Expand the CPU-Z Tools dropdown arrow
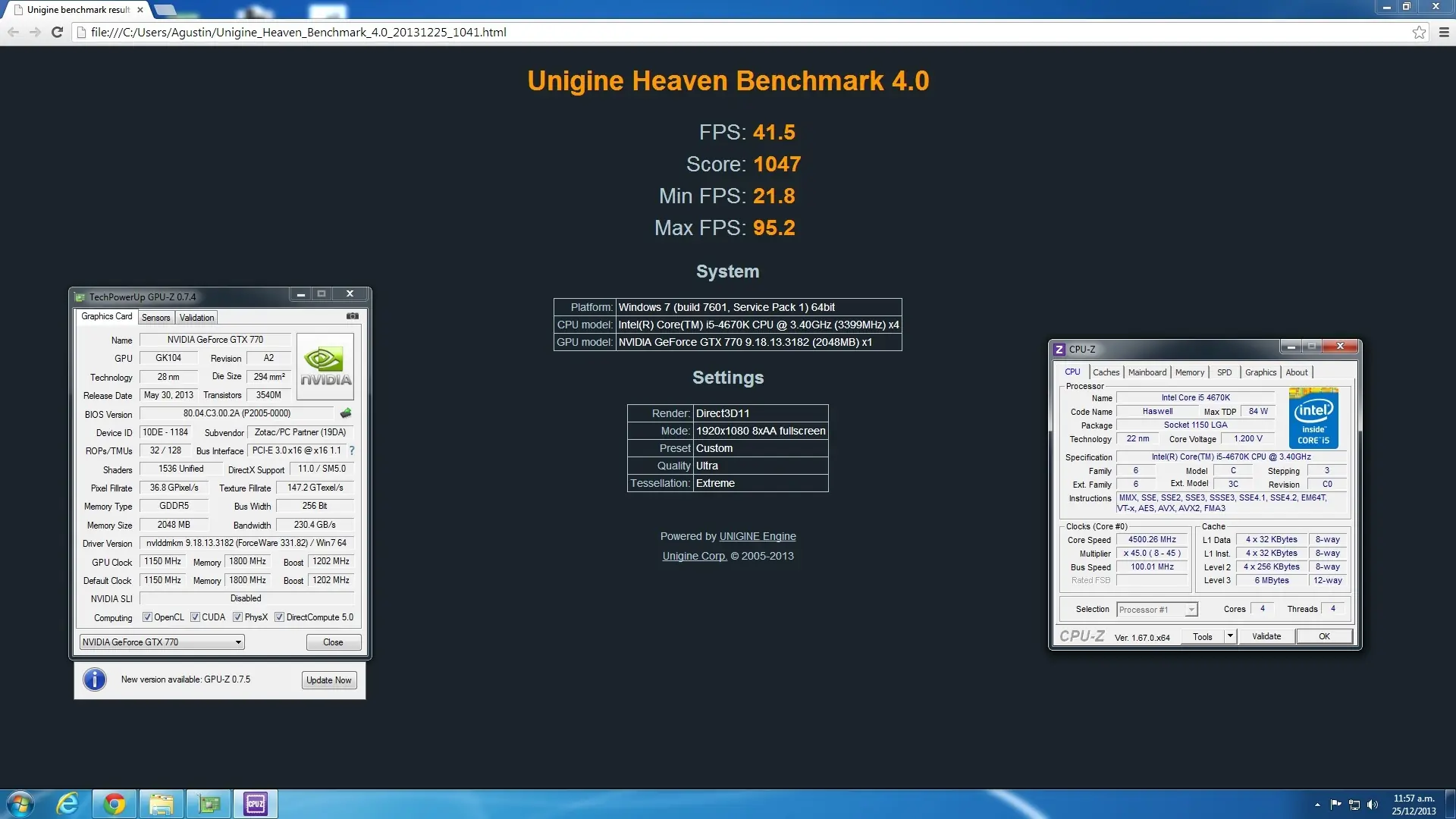 click(1230, 636)
